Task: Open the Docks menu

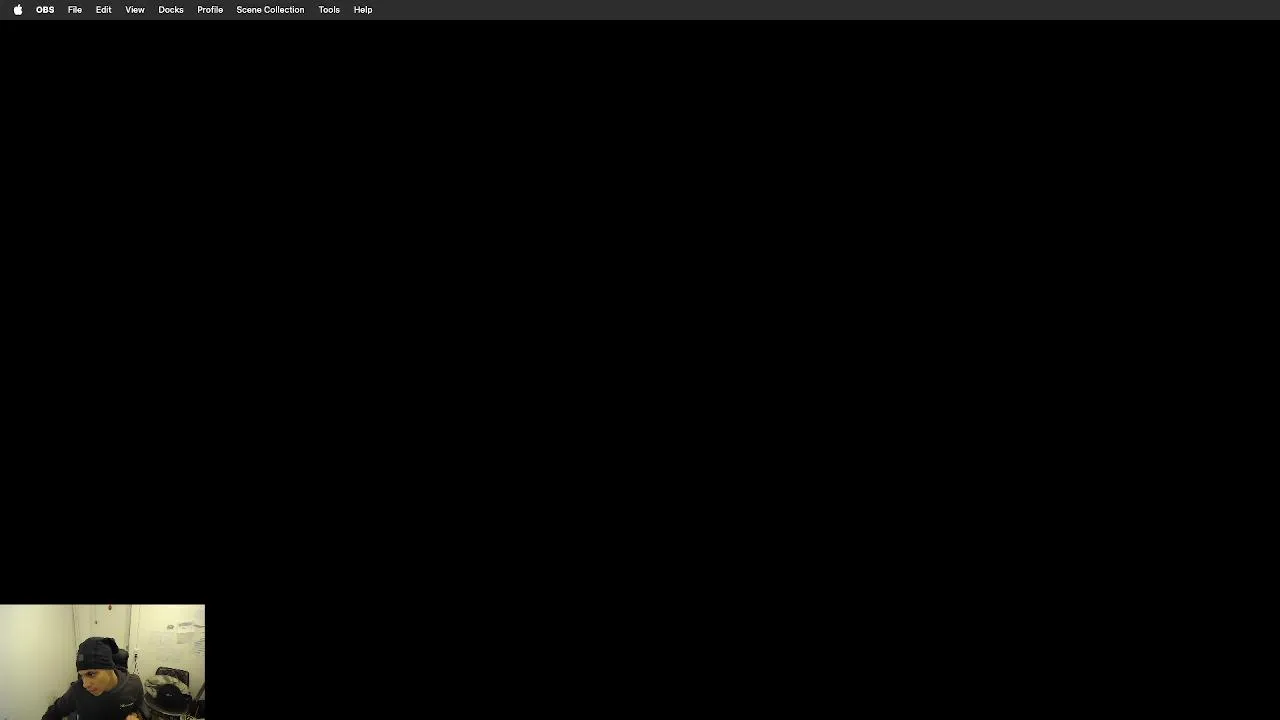Action: click(x=171, y=10)
